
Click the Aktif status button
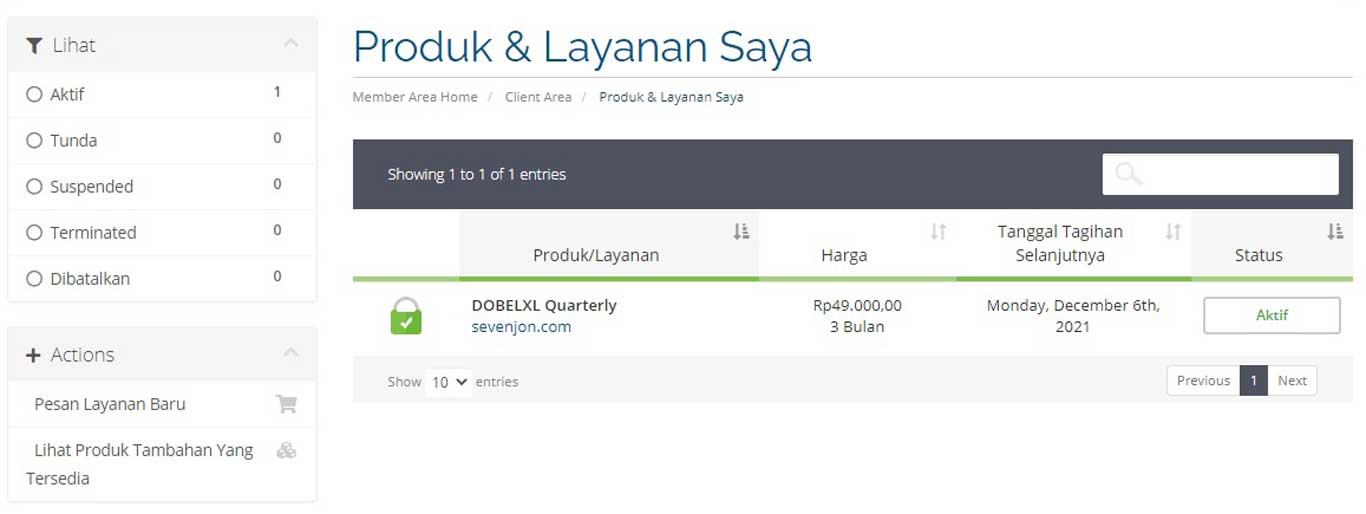coord(1271,315)
